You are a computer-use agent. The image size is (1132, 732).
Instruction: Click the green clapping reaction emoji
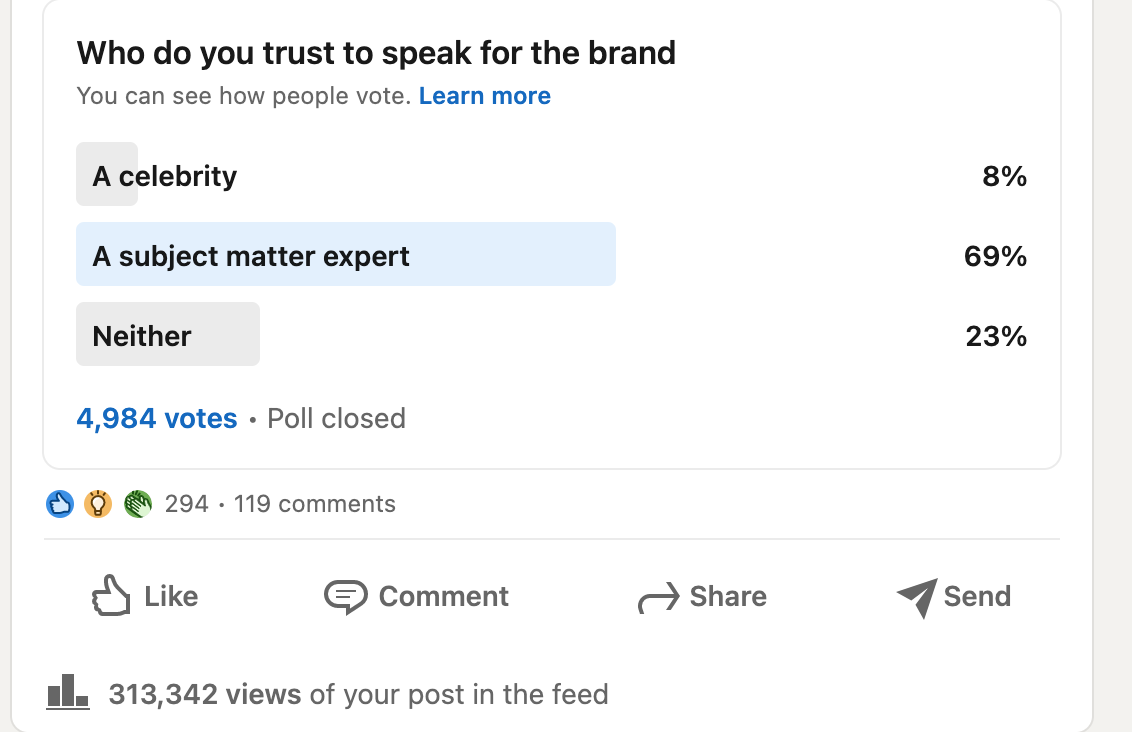coord(137,504)
